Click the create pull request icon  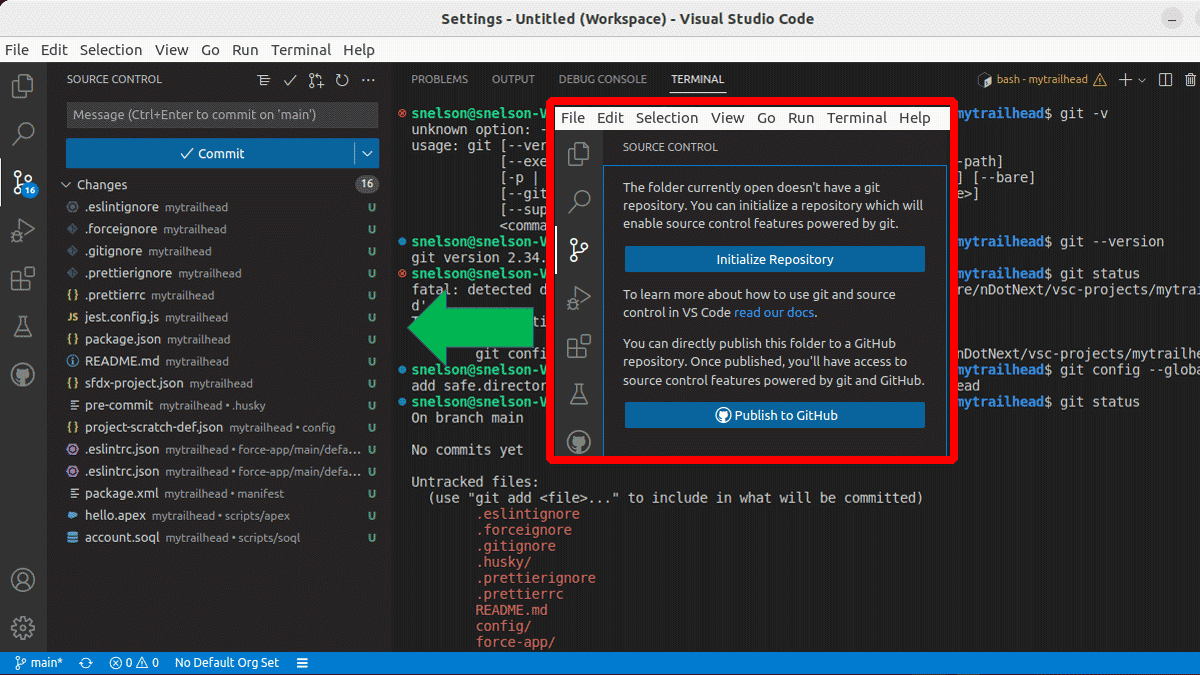(x=316, y=80)
